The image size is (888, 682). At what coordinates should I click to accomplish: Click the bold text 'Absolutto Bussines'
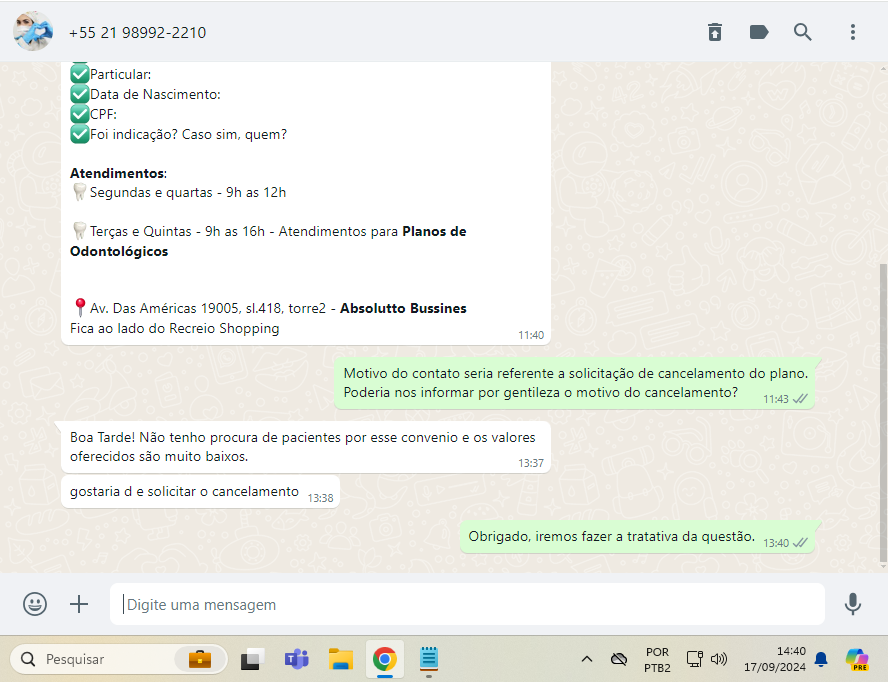pos(403,309)
